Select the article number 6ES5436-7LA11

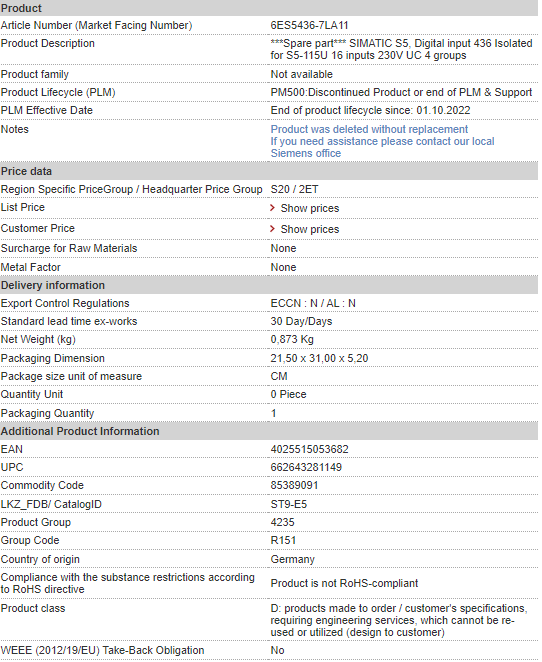(x=309, y=25)
